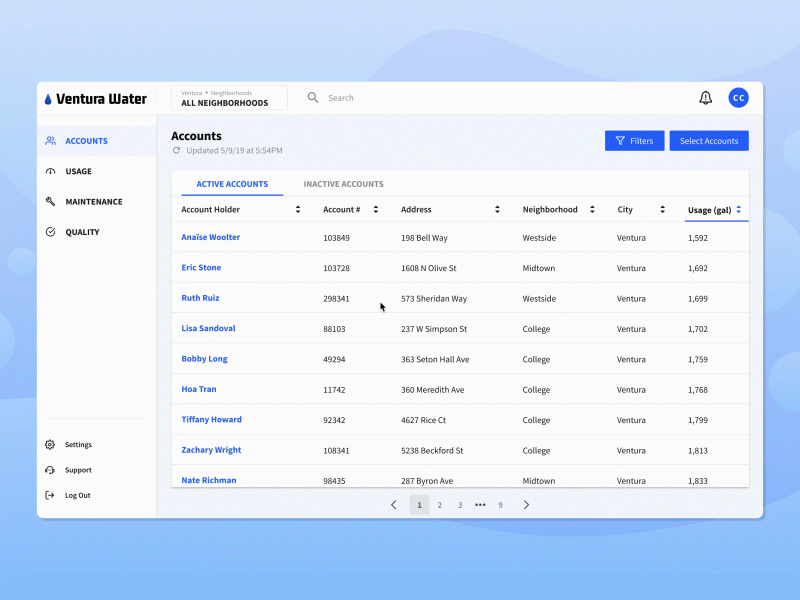The width and height of the screenshot is (800, 600).
Task: Click the Support headset icon
Action: coord(48,470)
